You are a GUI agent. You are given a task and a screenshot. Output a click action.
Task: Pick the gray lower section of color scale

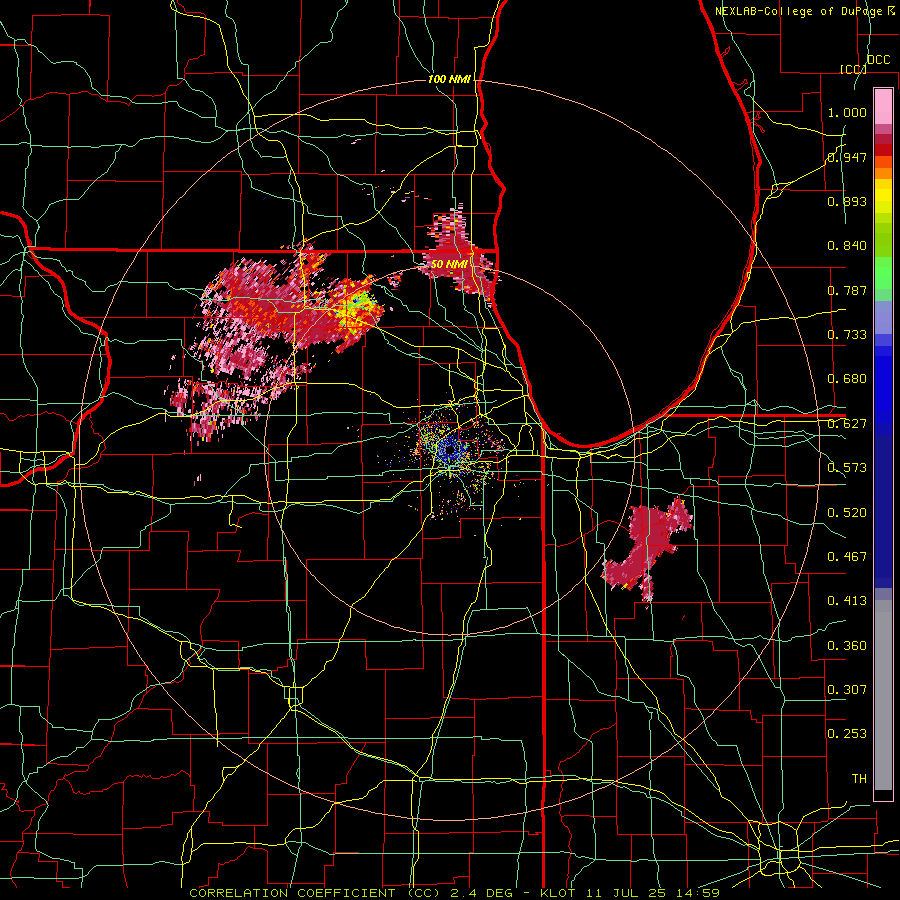[x=883, y=695]
